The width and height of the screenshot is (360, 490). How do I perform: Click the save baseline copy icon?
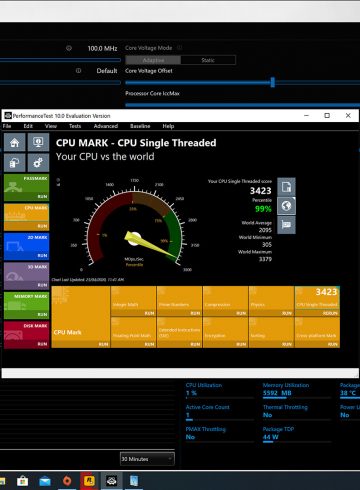click(14, 163)
